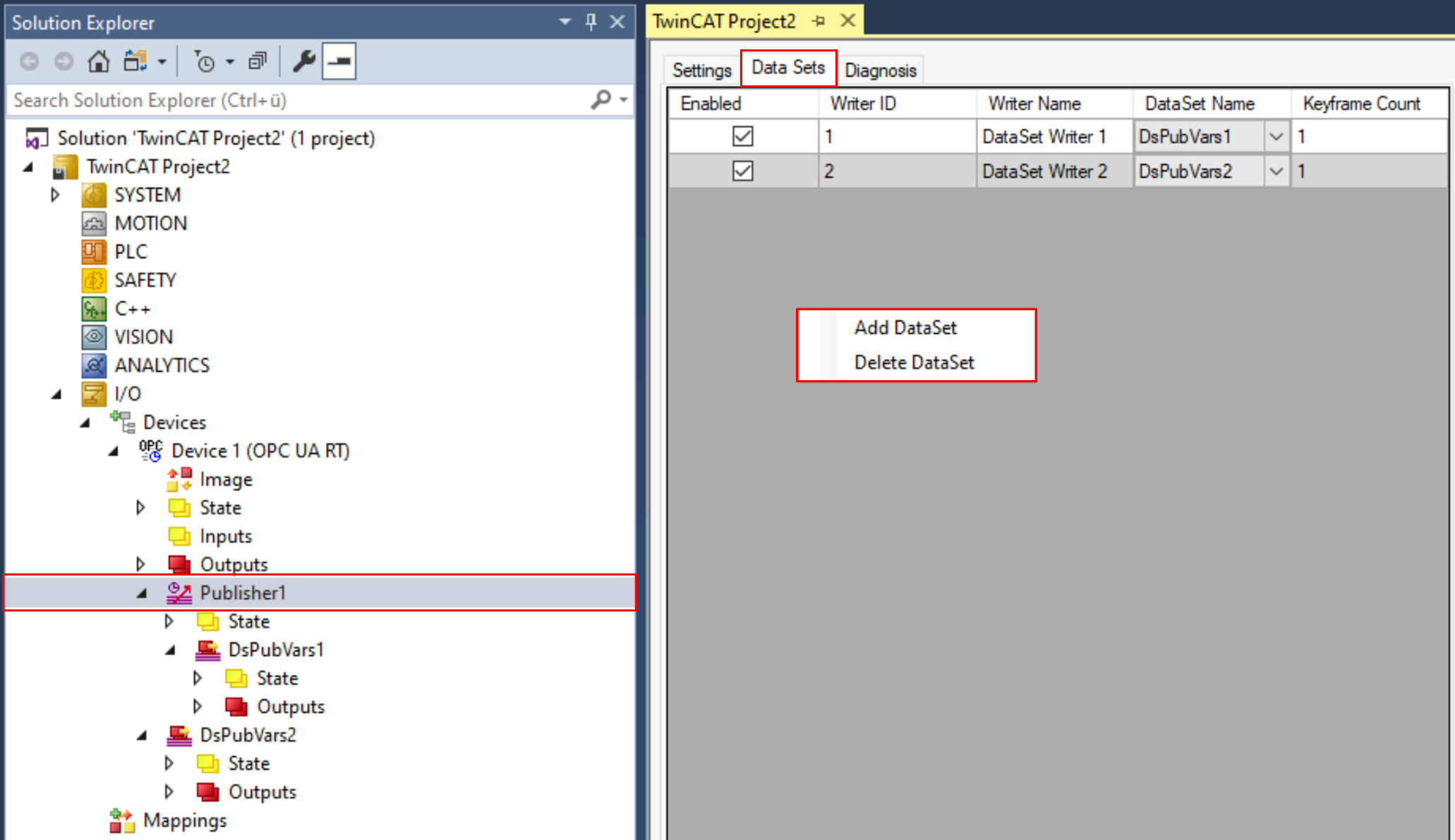Uncheck Enabled for DataSet Writer 2
This screenshot has width=1455, height=840.
742,171
